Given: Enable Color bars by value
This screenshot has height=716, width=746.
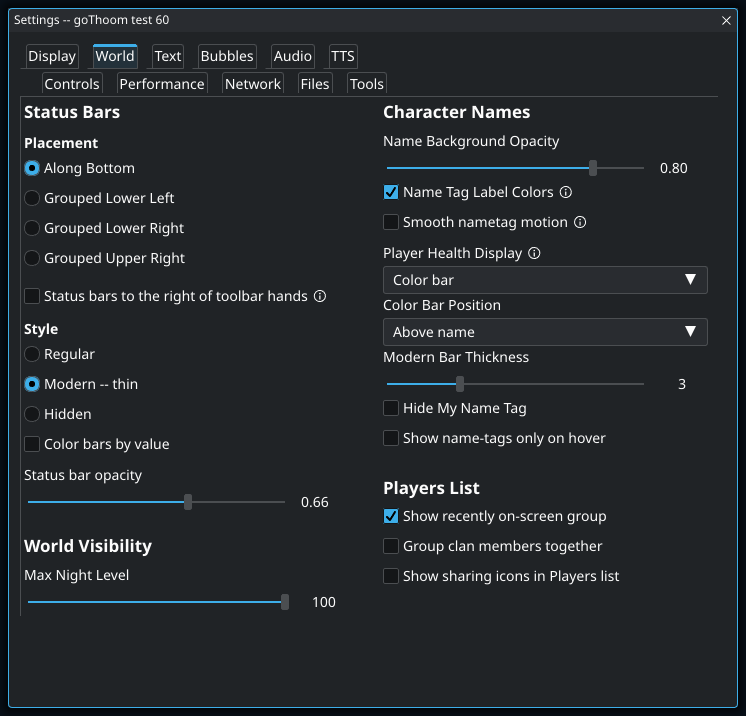Looking at the screenshot, I should [x=32, y=444].
